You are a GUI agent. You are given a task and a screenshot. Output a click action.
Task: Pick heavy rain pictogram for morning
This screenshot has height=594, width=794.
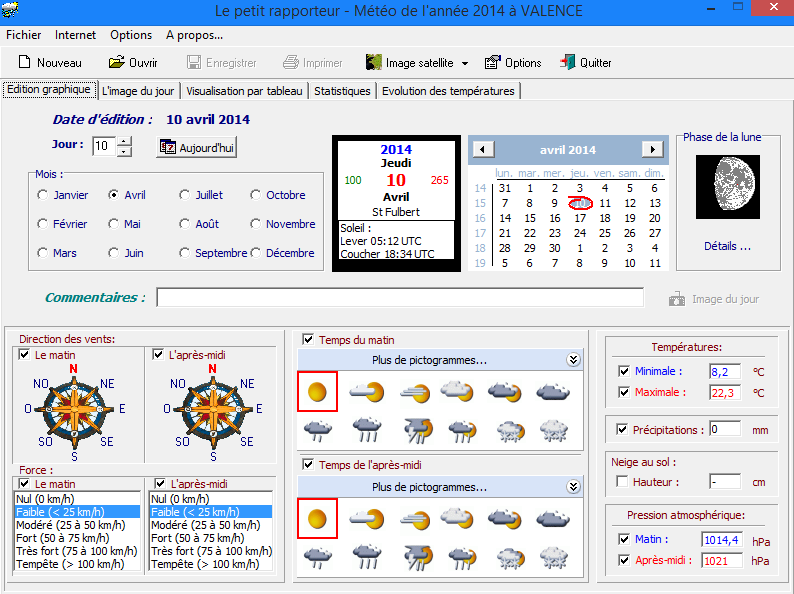pos(367,429)
